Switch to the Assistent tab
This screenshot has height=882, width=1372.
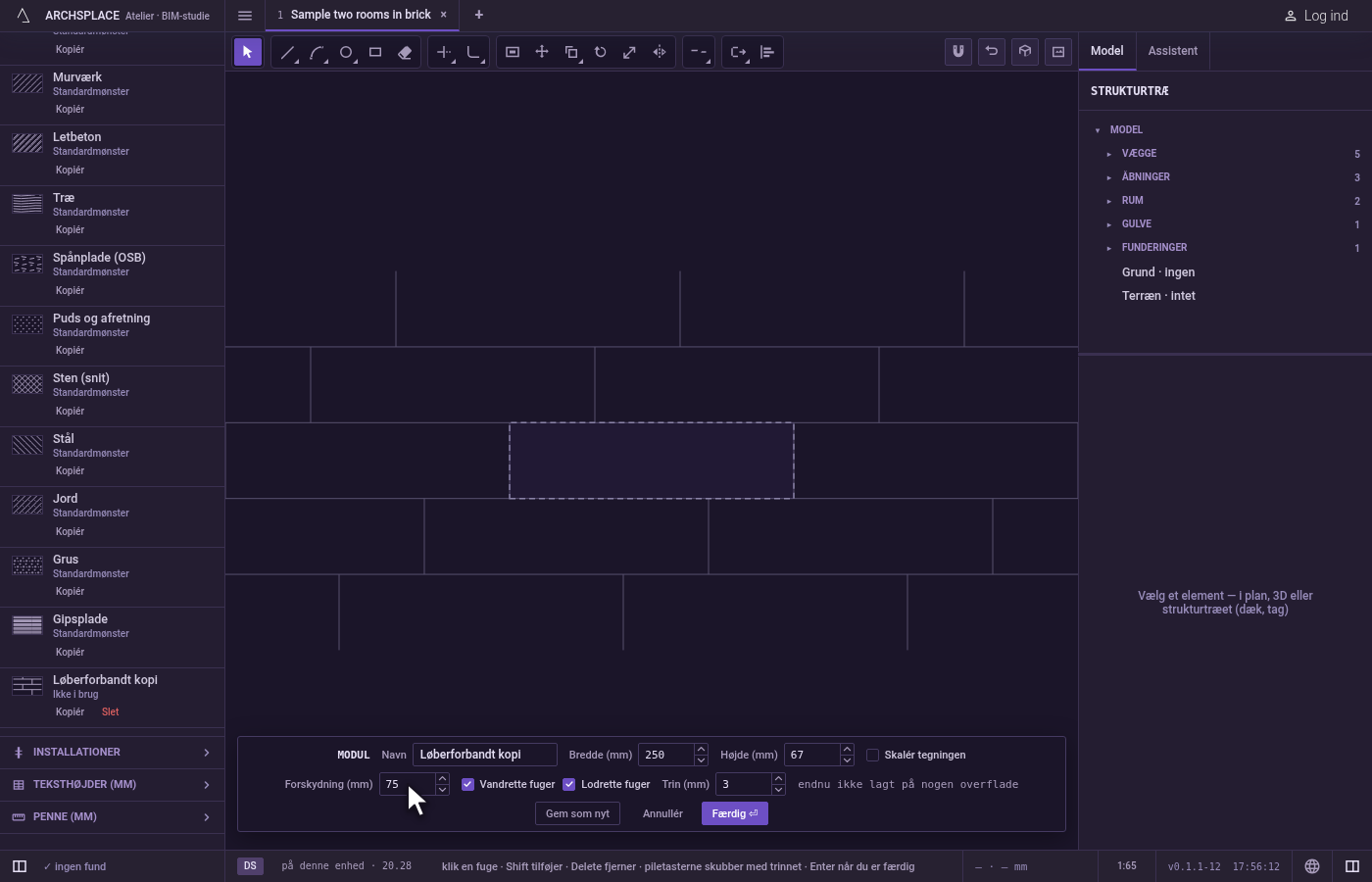(x=1173, y=51)
